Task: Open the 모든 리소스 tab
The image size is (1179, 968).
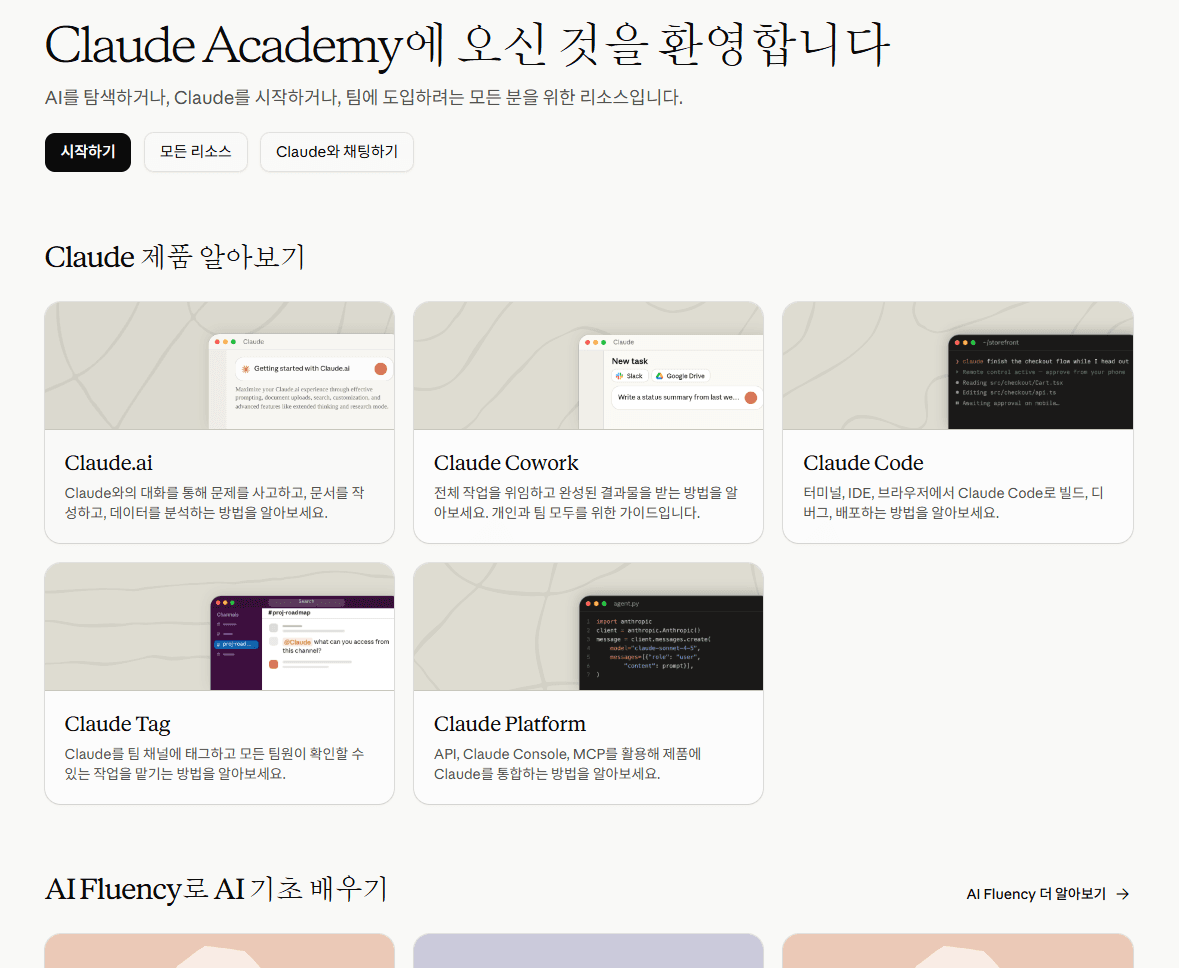Action: click(195, 152)
